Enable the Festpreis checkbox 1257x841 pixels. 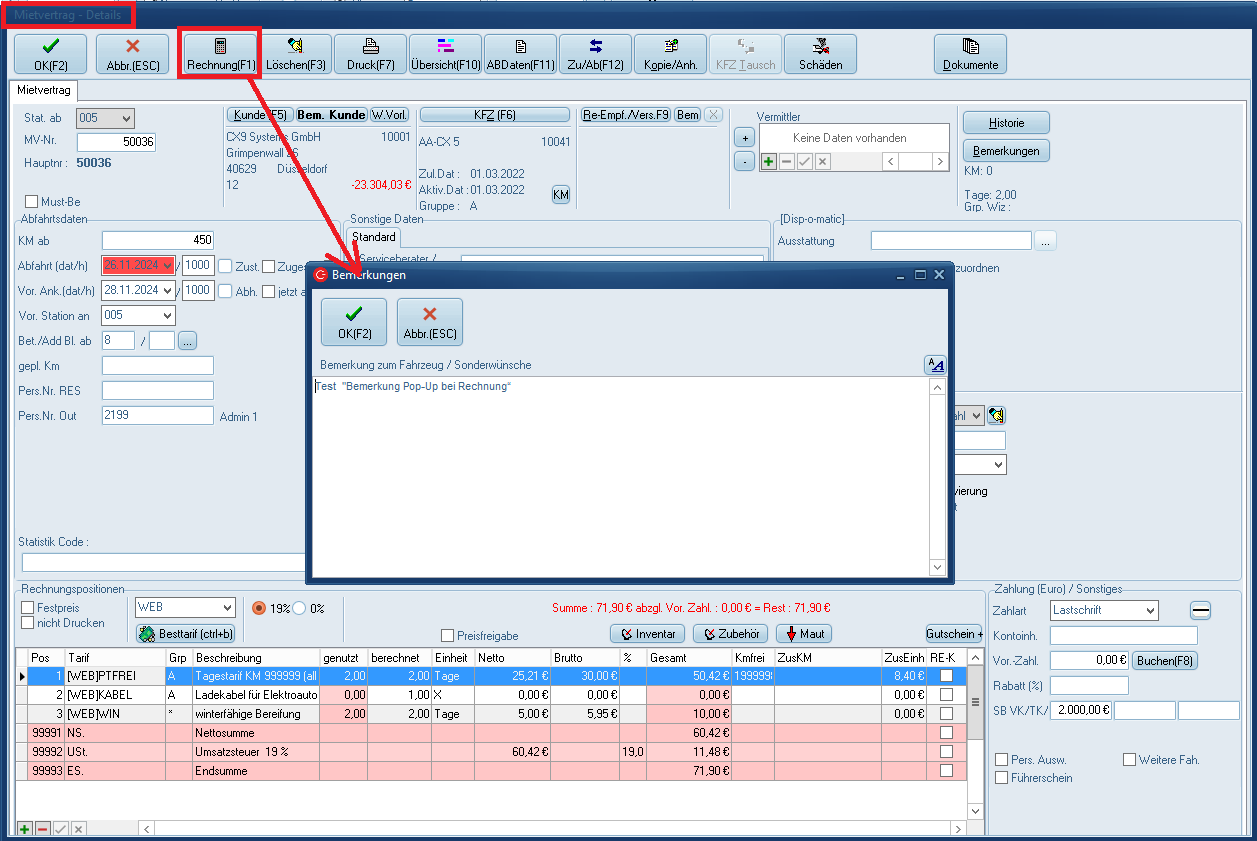[28, 607]
